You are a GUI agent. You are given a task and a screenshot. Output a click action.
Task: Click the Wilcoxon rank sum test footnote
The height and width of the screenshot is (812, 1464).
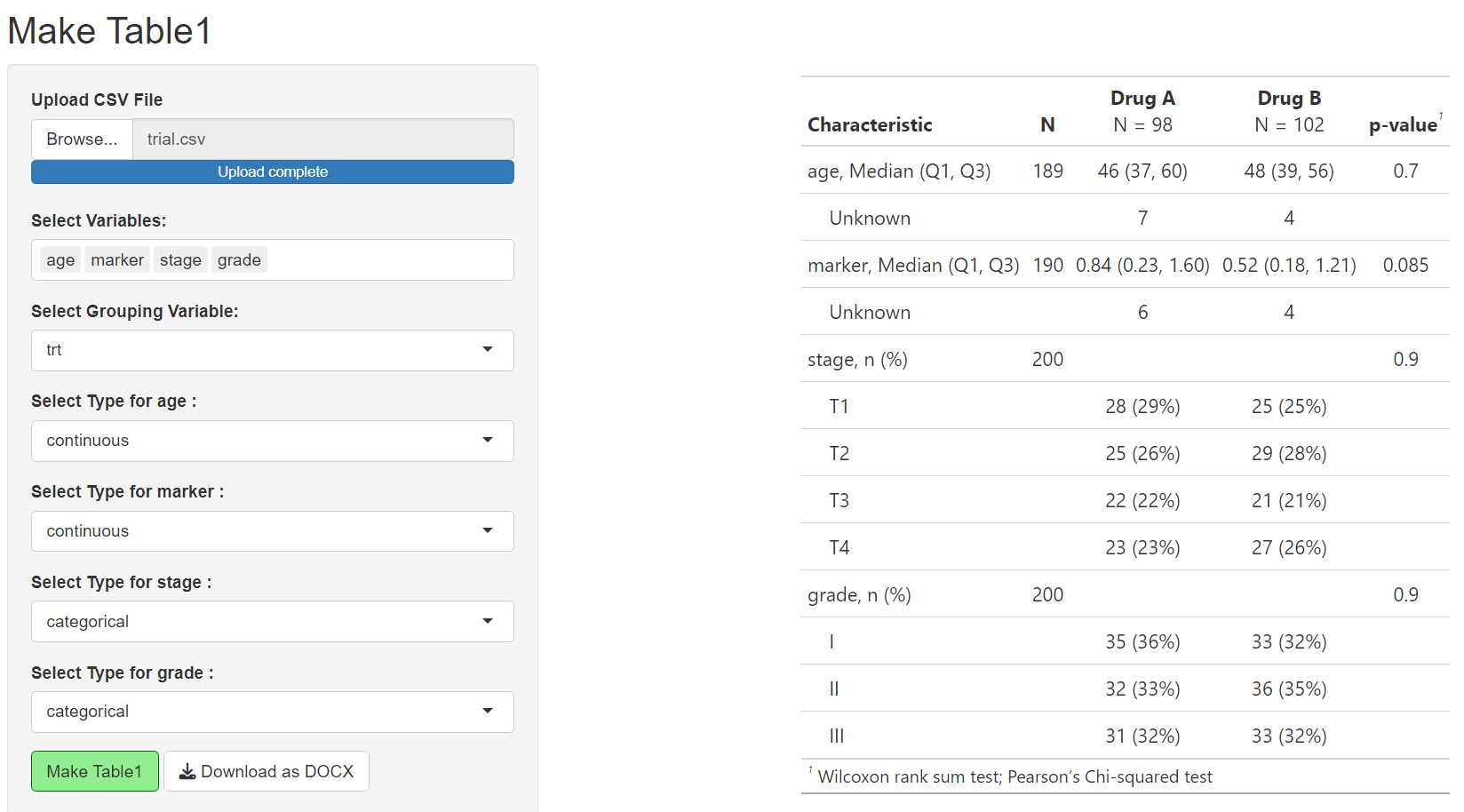[x=1014, y=777]
